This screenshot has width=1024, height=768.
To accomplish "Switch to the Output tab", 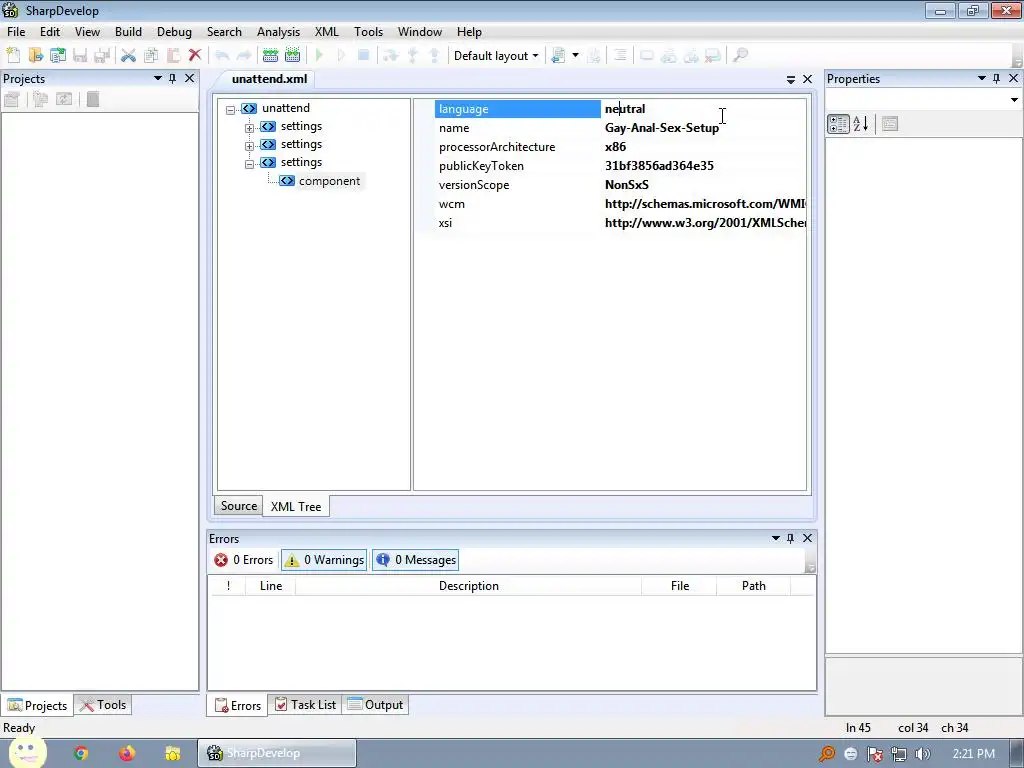I will (376, 705).
